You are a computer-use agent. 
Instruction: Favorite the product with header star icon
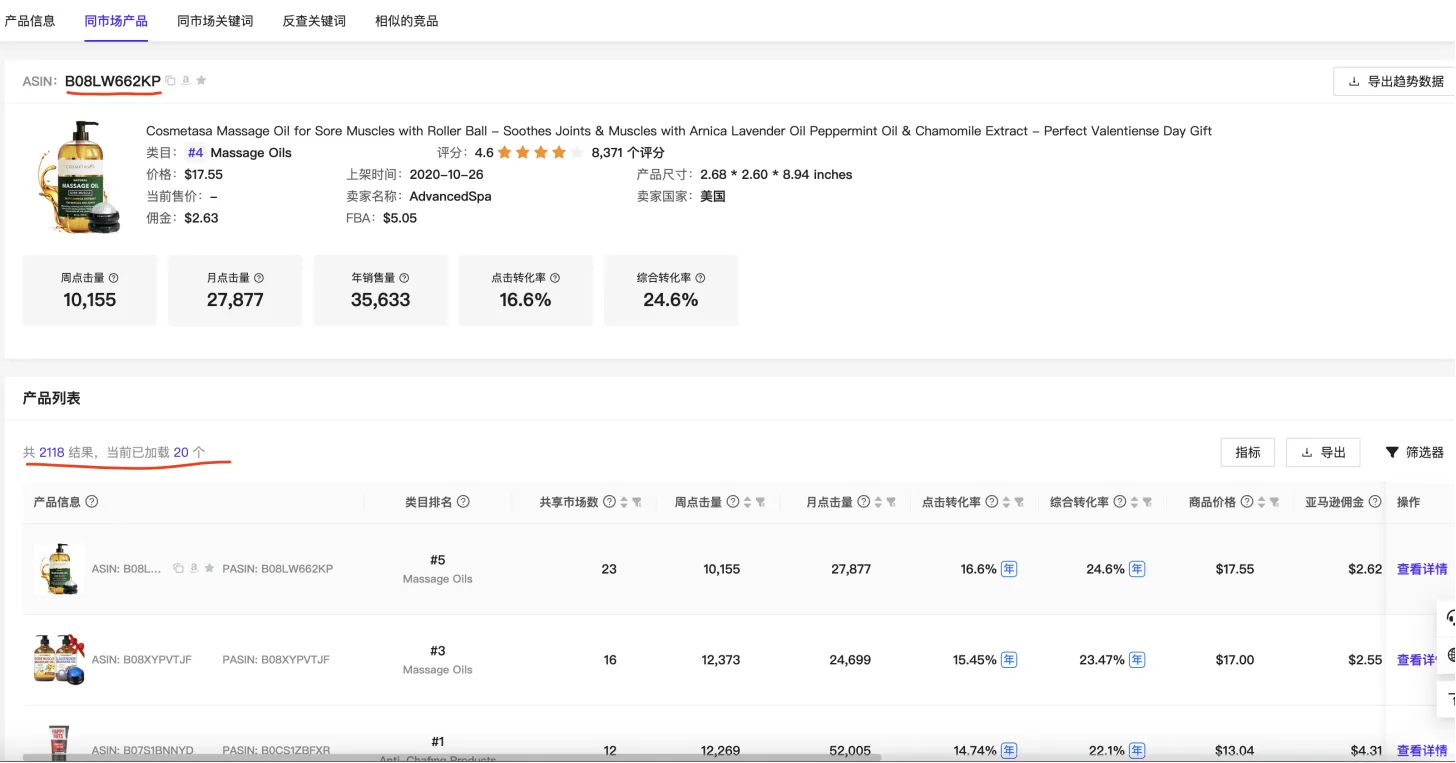pyautogui.click(x=201, y=81)
